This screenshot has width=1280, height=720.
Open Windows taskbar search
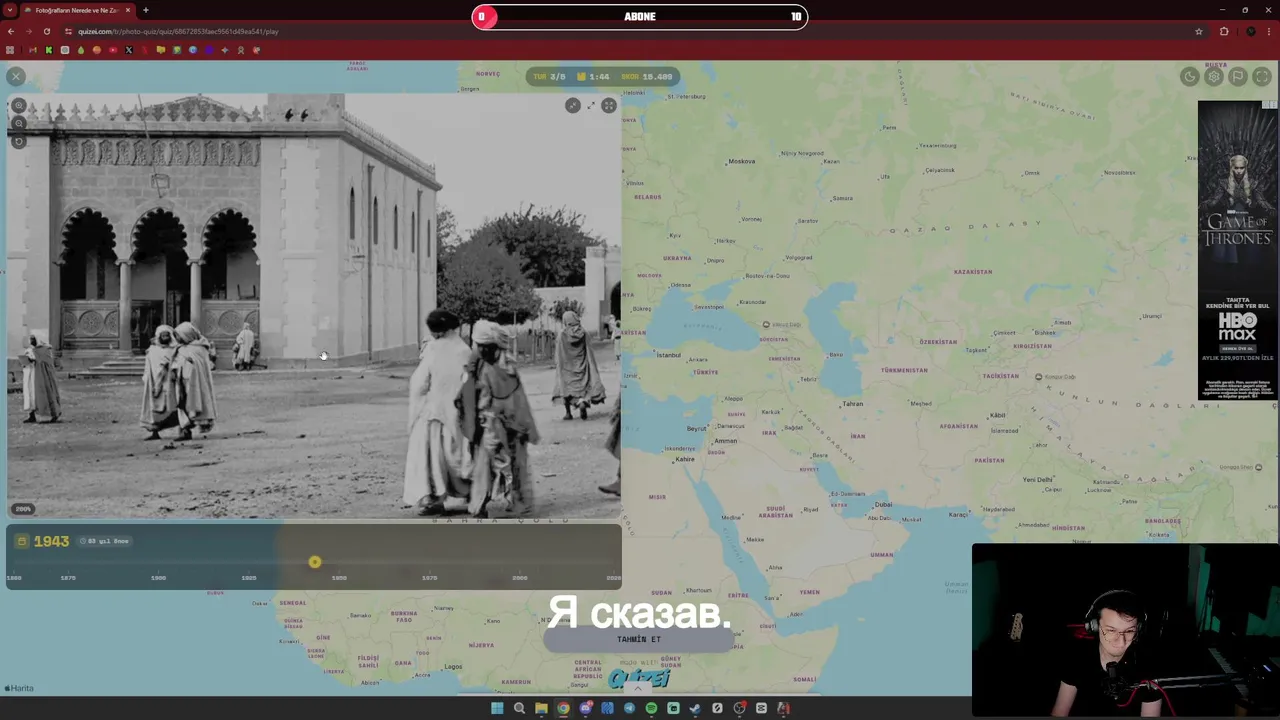click(519, 708)
